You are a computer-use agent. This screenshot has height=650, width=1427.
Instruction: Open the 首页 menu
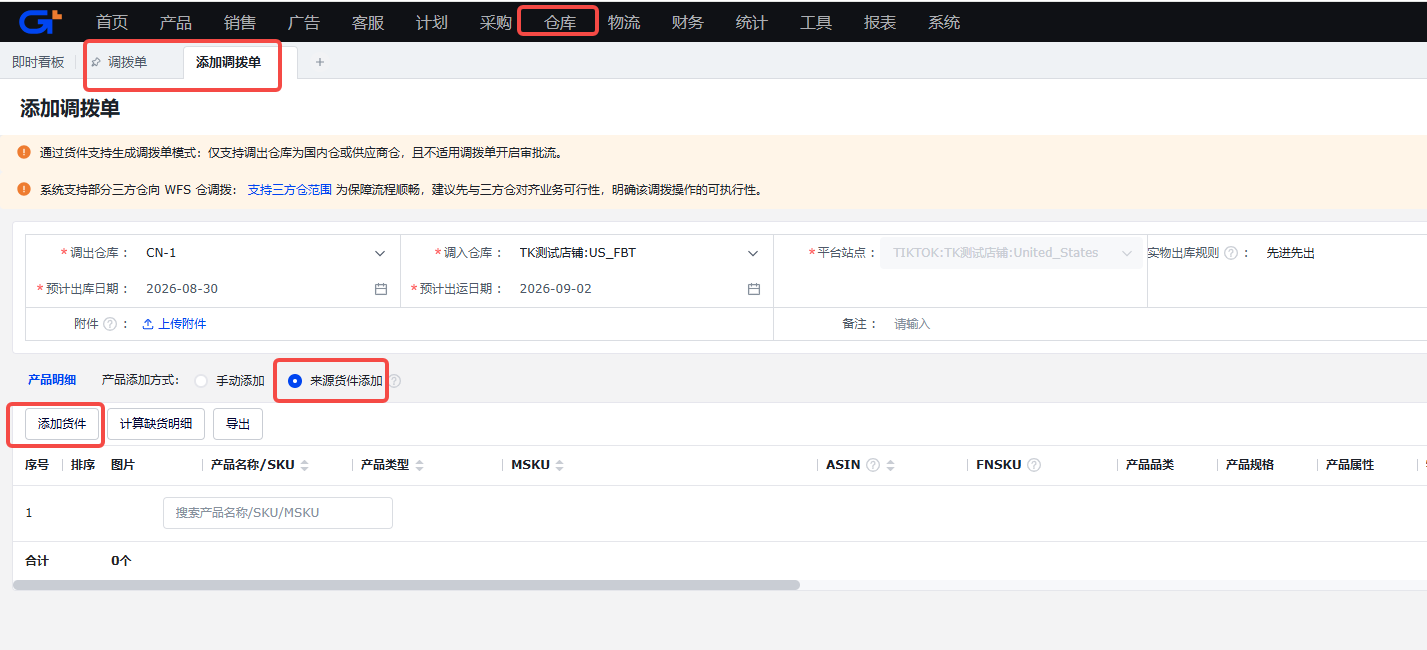[x=112, y=22]
